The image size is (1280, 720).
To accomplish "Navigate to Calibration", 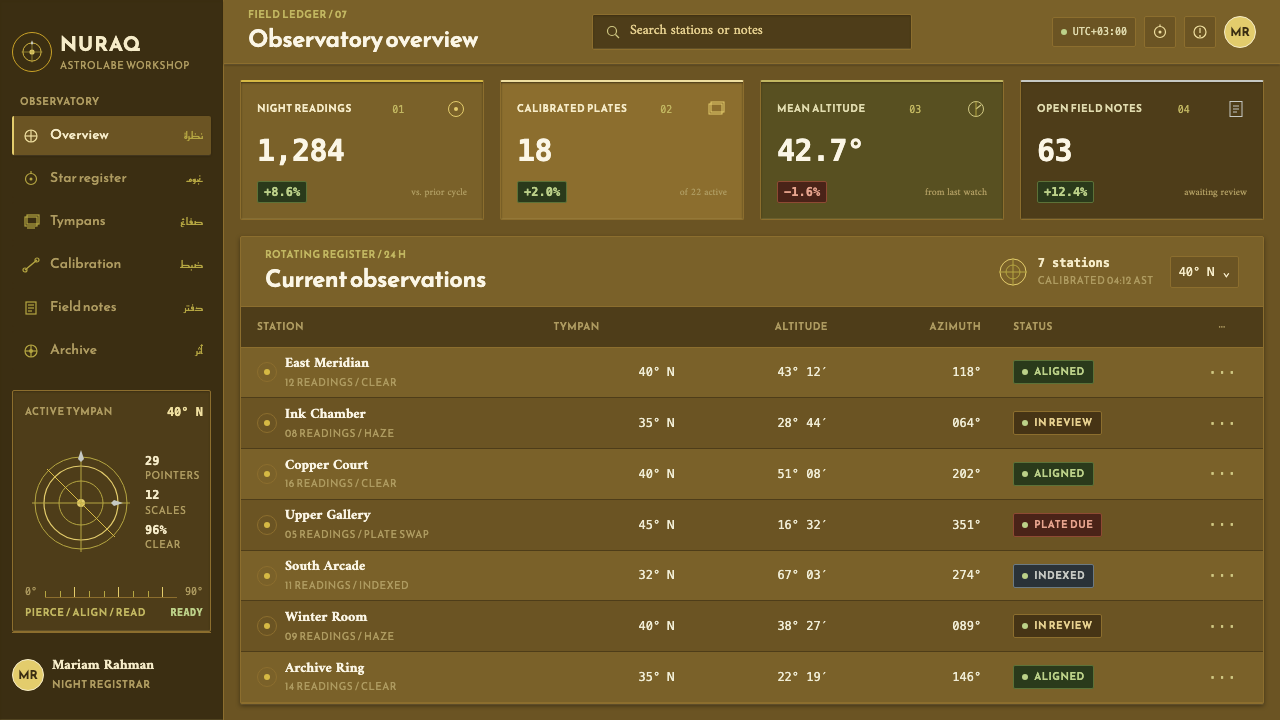I will coord(111,264).
